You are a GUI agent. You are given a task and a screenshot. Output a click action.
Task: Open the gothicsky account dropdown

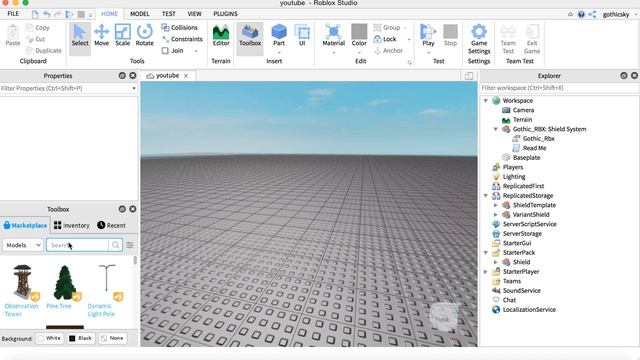click(x=620, y=14)
